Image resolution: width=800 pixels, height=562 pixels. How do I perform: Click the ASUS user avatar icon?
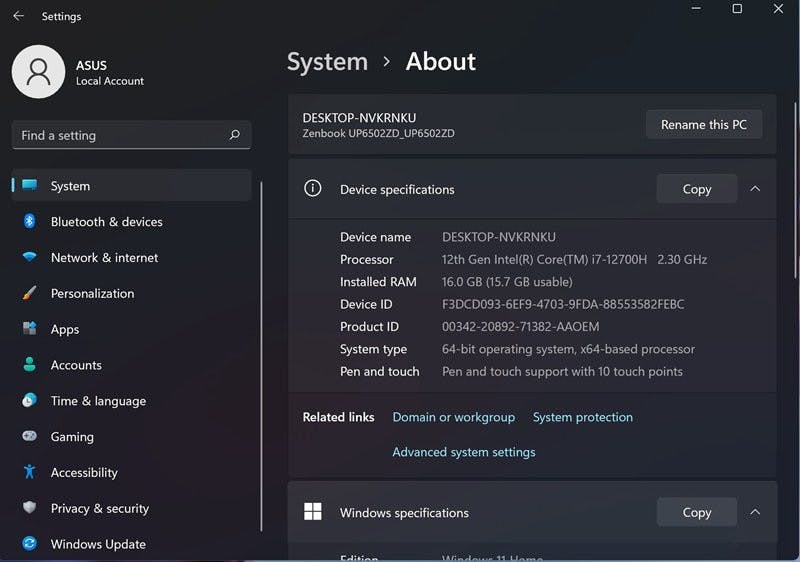pos(38,72)
